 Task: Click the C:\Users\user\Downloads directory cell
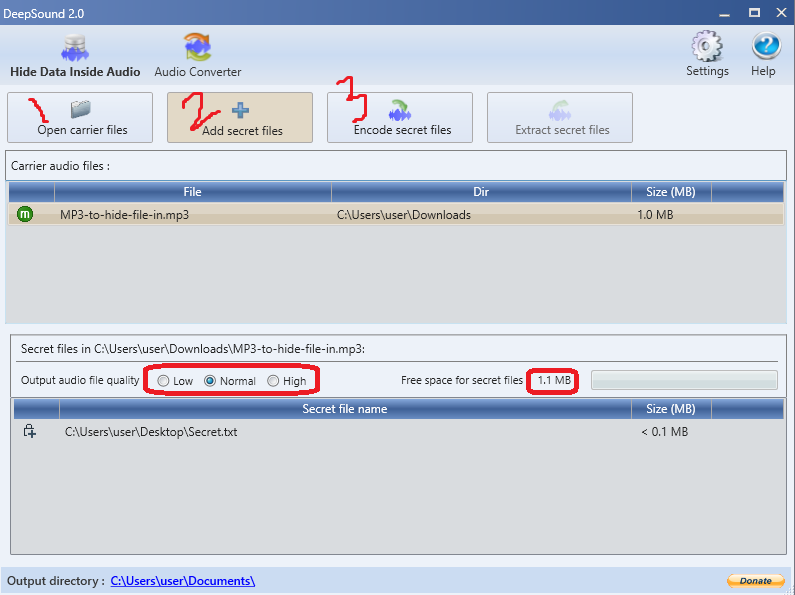[x=404, y=215]
